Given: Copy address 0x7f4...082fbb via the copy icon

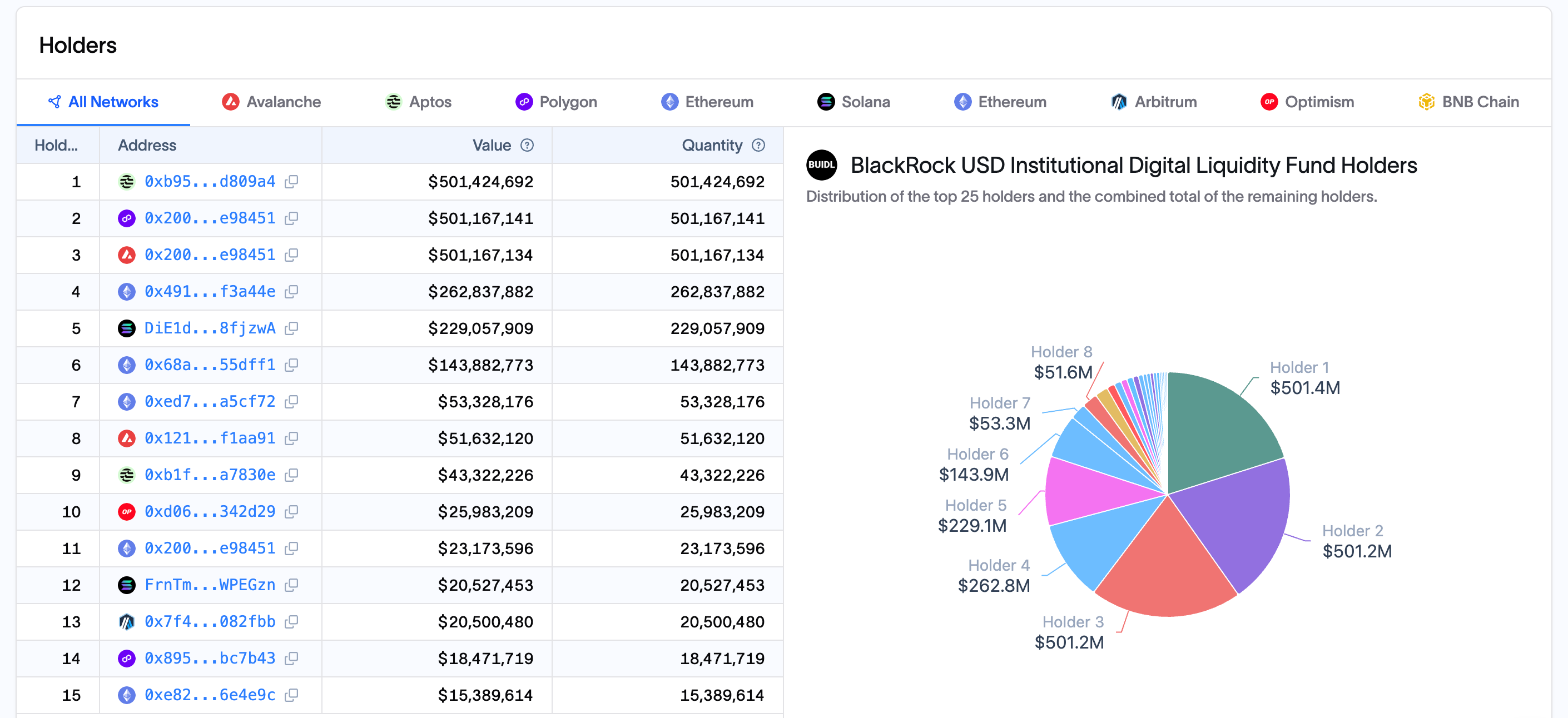Looking at the screenshot, I should 291,621.
